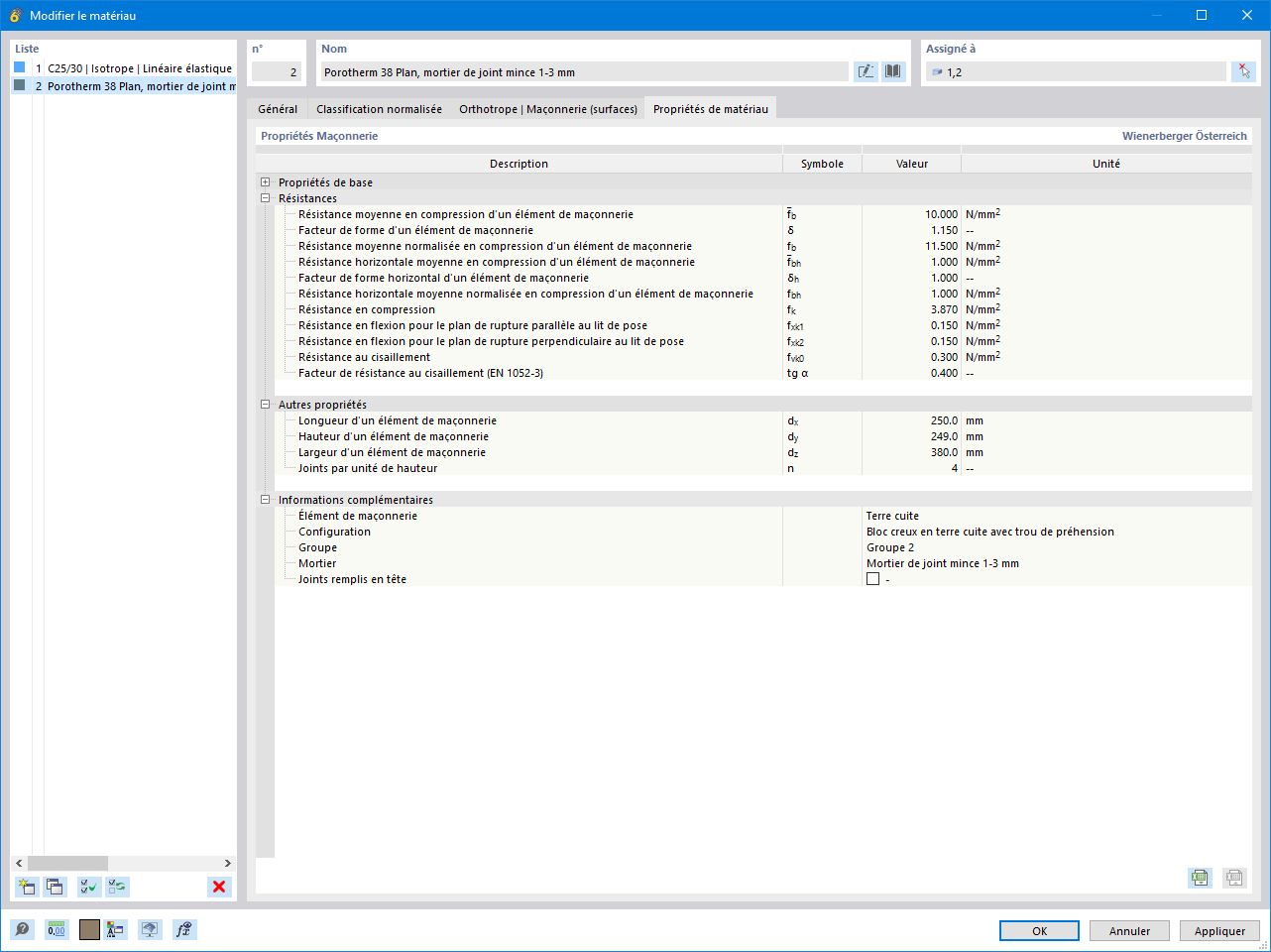
Task: Click the Unité column header
Action: 1106,164
